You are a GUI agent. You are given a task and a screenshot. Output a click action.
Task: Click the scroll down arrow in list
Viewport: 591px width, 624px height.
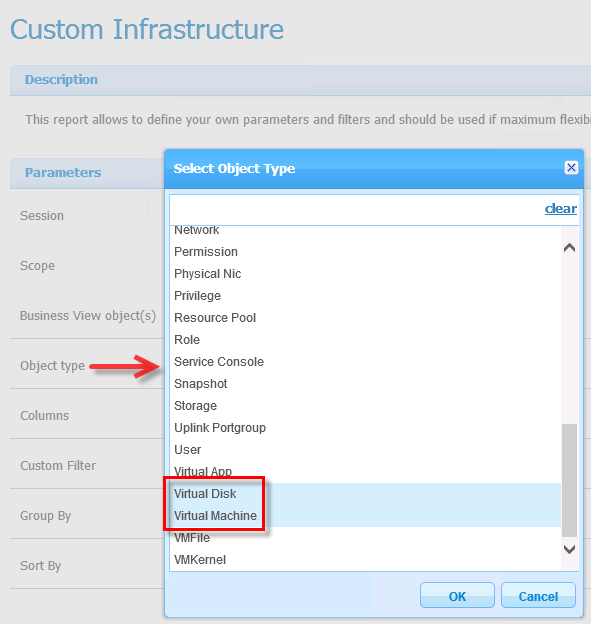[x=570, y=550]
